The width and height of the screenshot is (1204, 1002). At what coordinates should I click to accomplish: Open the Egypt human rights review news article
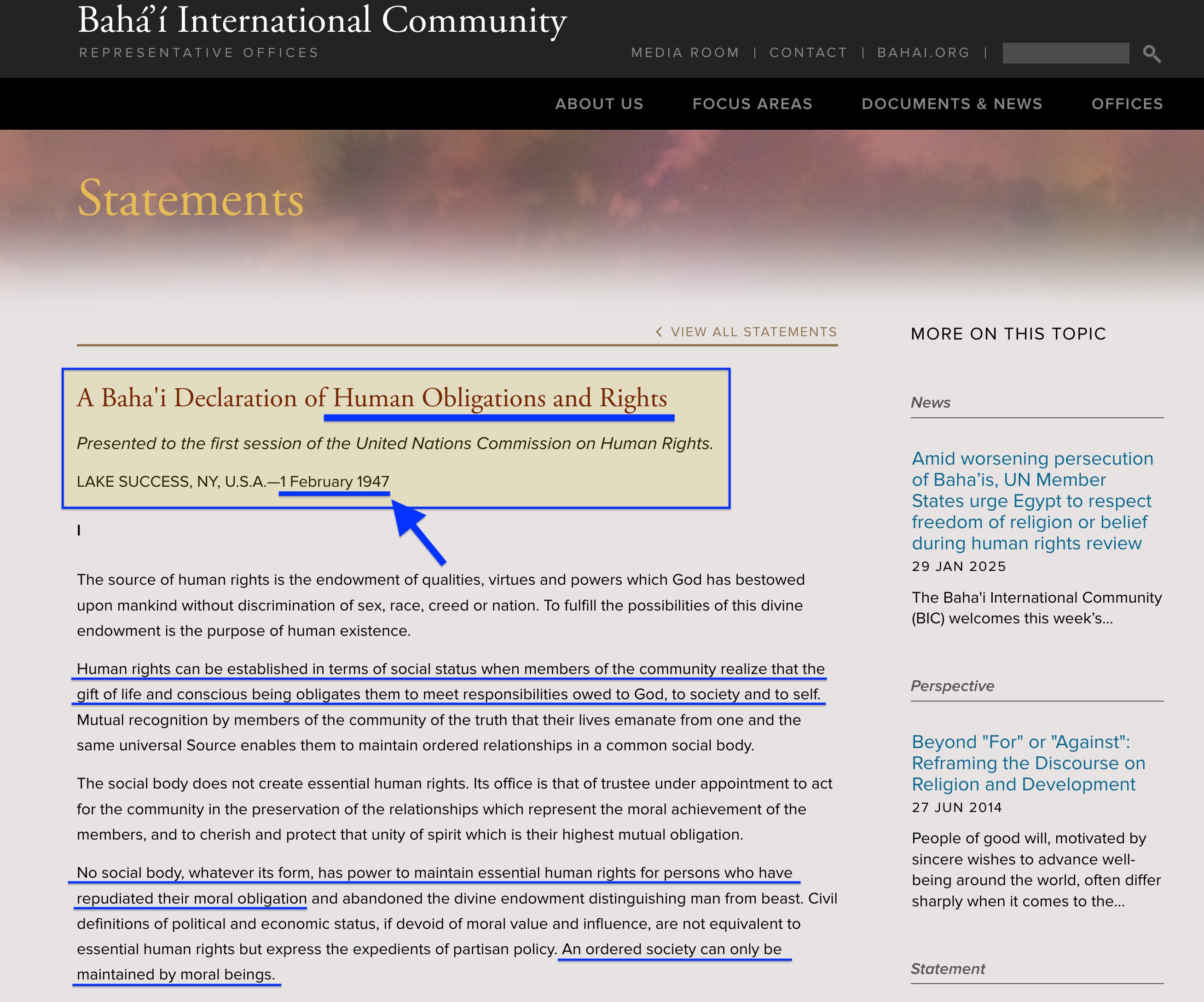[x=1032, y=501]
